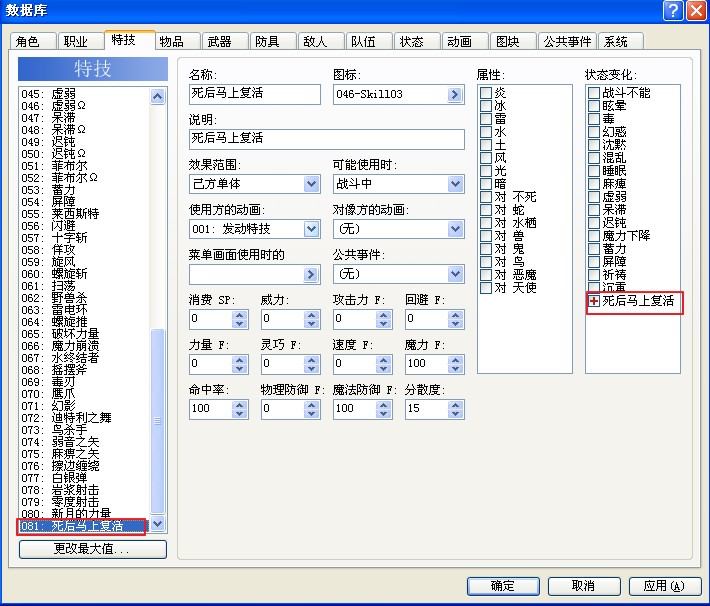
Task: Open the 对像方的动画 dropdown
Action: [455, 229]
